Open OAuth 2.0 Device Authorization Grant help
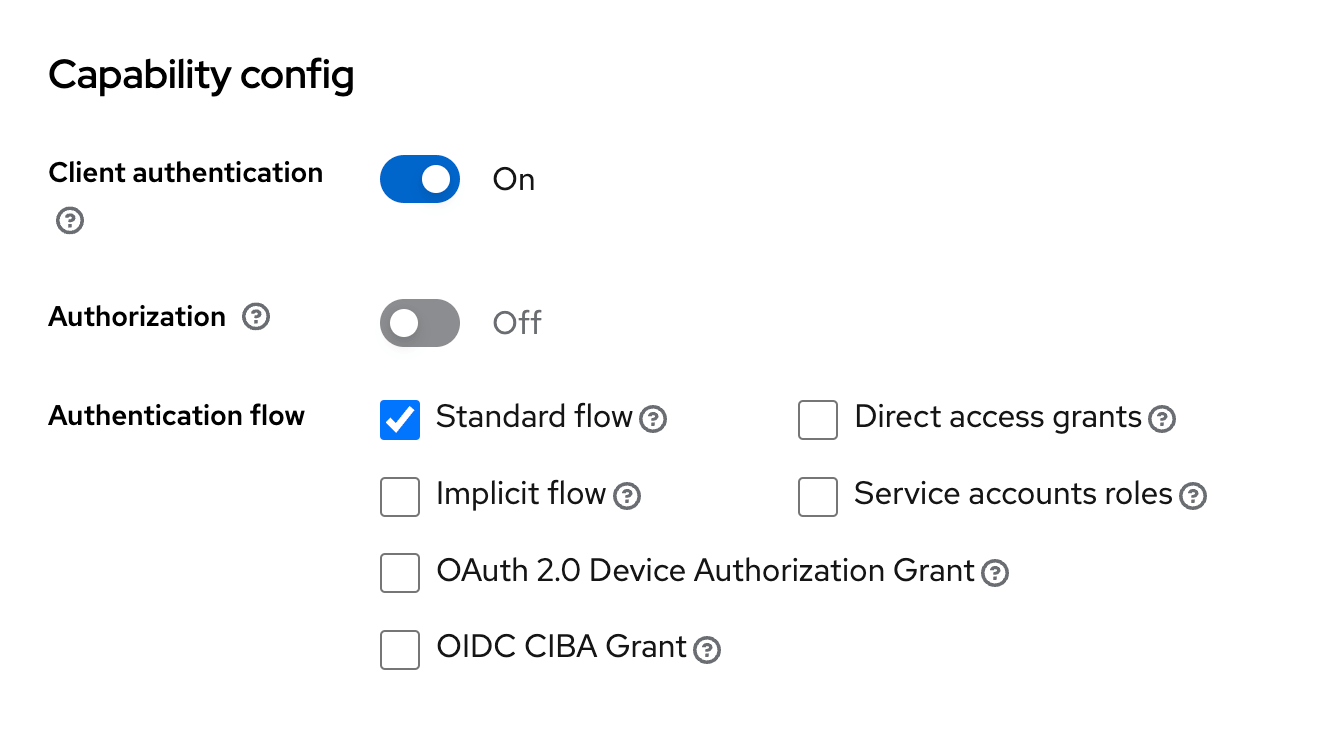 point(994,573)
